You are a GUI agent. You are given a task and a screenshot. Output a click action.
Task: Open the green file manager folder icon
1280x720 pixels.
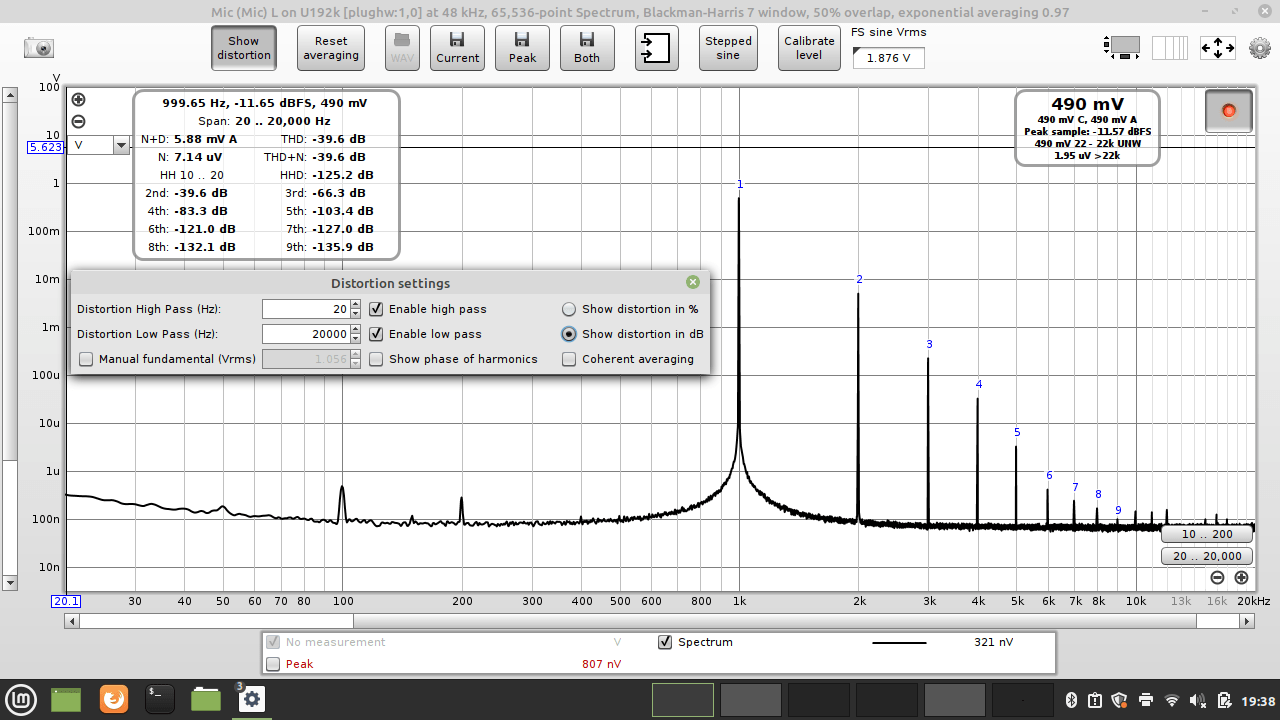206,699
